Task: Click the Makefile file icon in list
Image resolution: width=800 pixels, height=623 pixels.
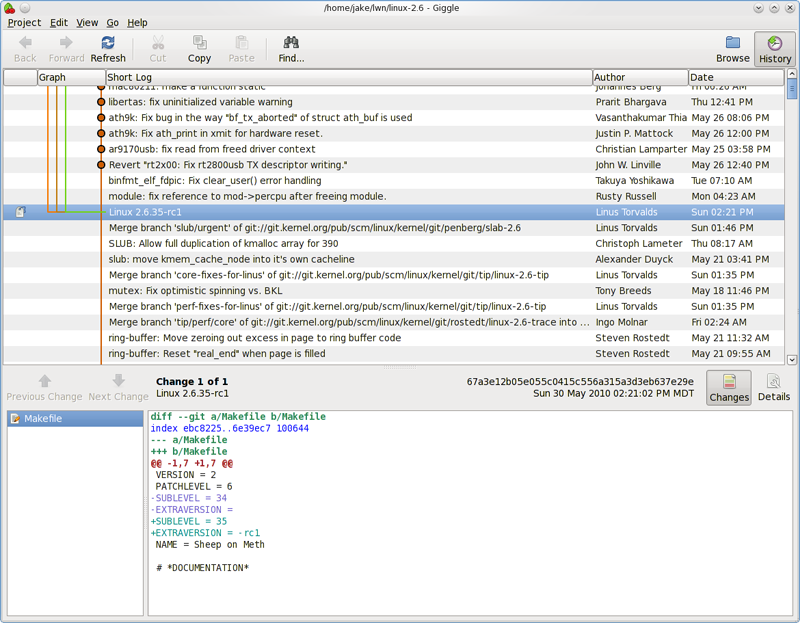Action: [x=15, y=418]
